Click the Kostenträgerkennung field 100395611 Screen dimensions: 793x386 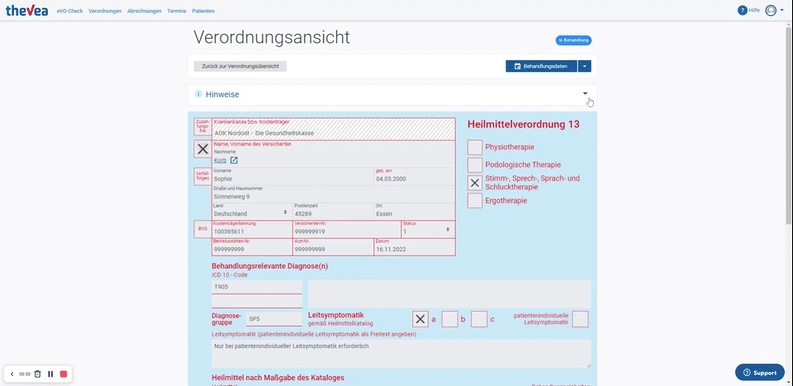click(252, 229)
